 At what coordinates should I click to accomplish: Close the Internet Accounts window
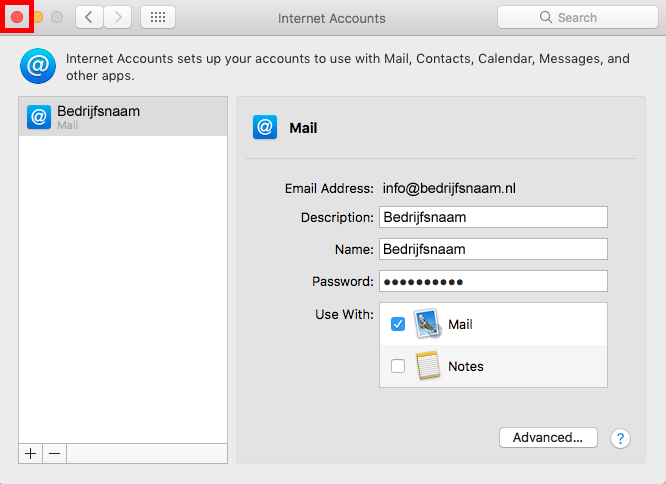coord(17,17)
